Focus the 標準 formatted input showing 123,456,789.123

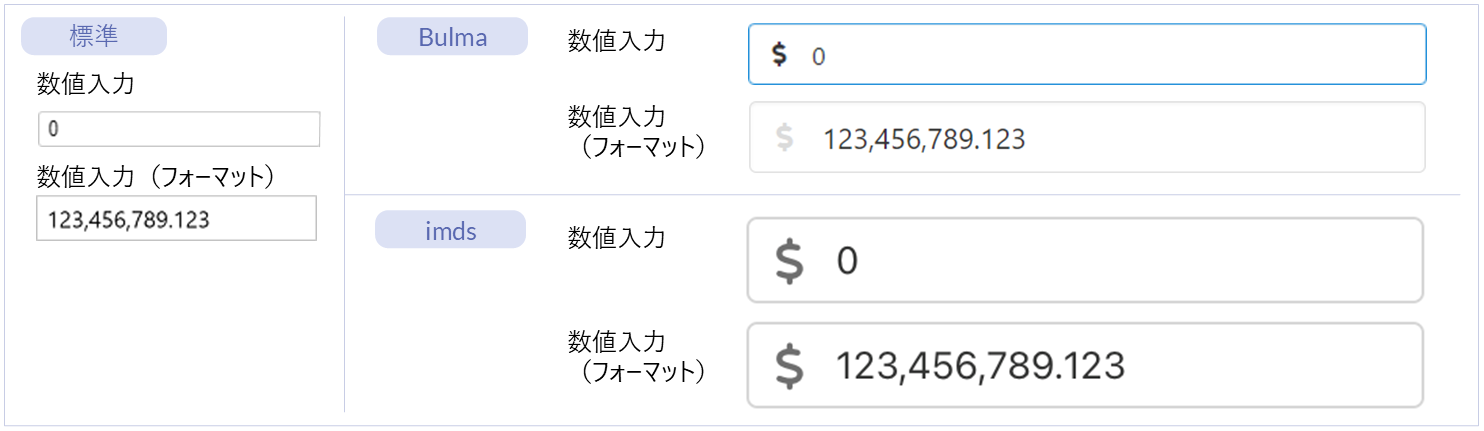177,219
